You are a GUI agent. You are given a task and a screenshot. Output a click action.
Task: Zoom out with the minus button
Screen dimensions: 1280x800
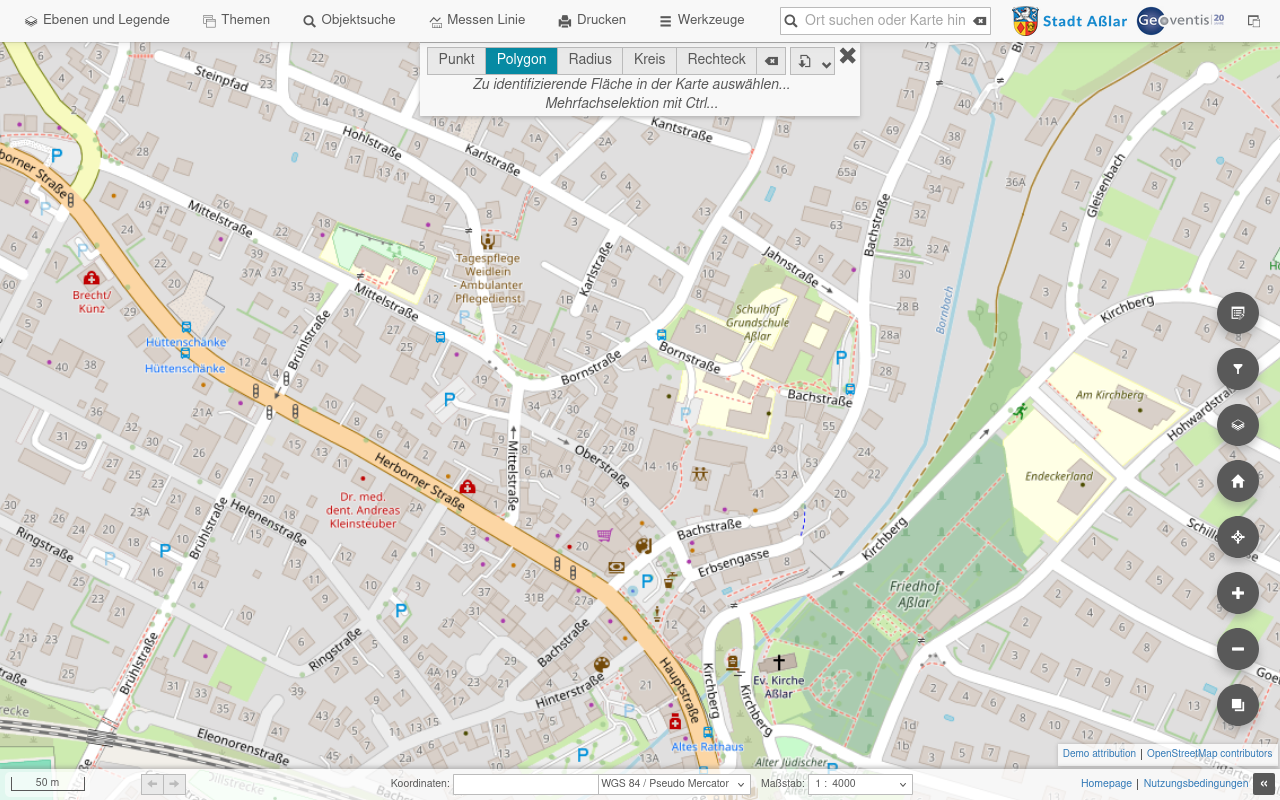1238,649
